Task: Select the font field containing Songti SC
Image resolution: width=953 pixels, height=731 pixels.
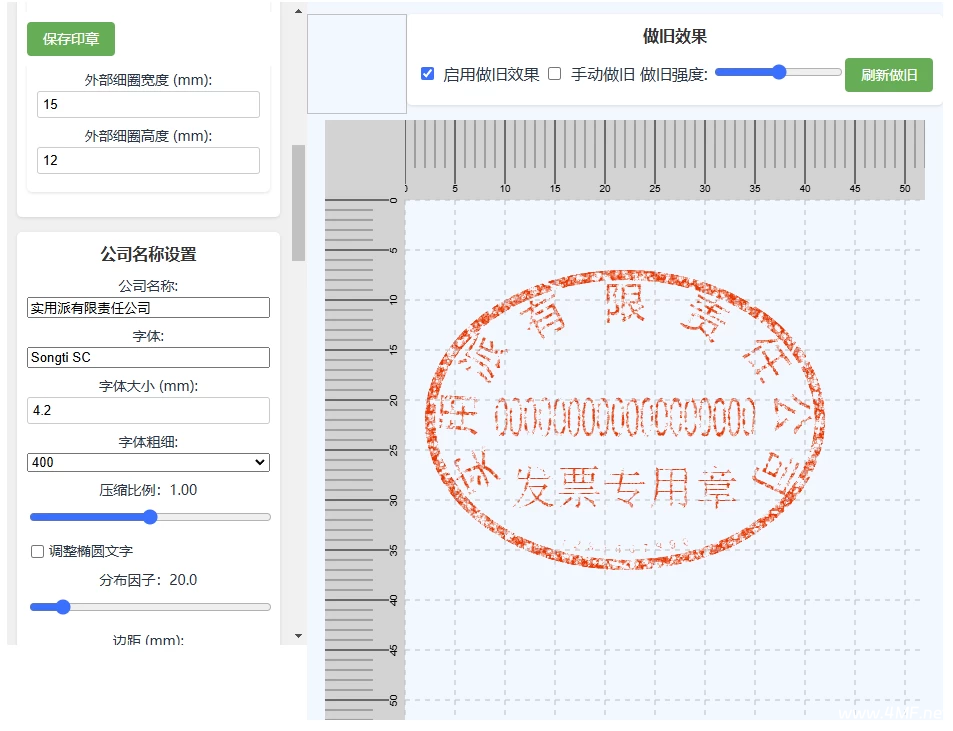Action: click(x=148, y=357)
